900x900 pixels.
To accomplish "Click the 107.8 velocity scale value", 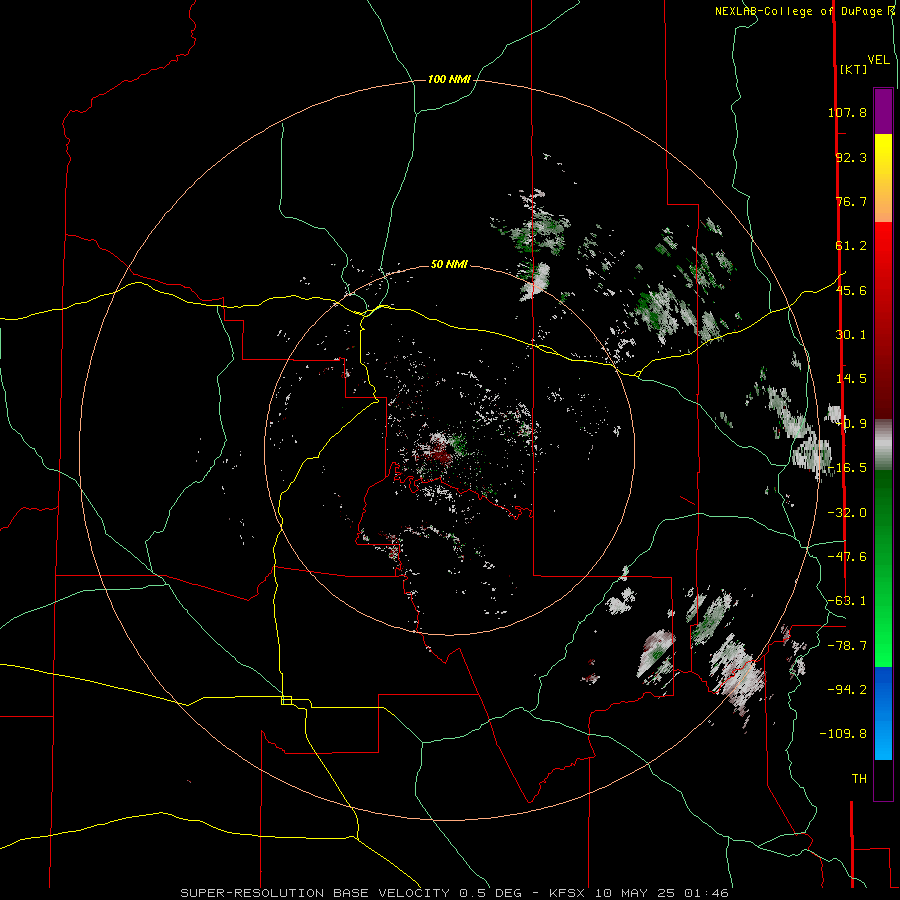I will tap(847, 112).
